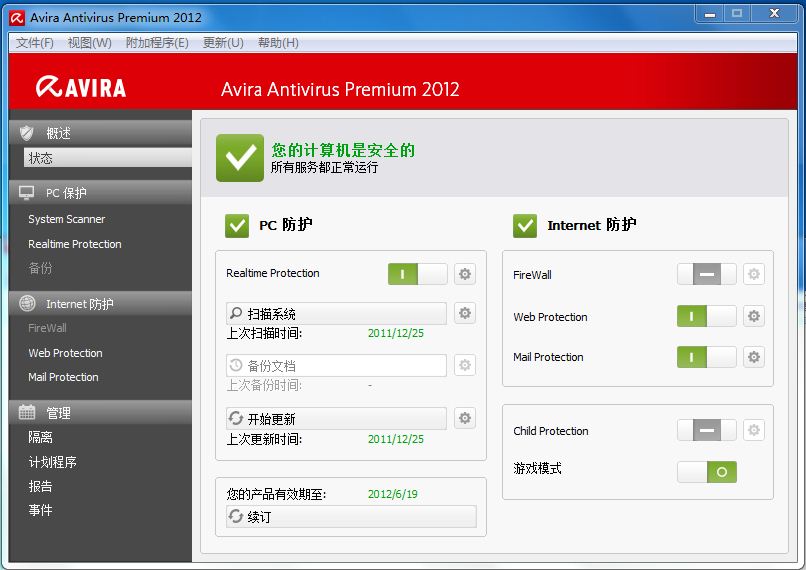Open Realtime Protection settings gear
Image resolution: width=806 pixels, height=570 pixels.
(x=464, y=274)
